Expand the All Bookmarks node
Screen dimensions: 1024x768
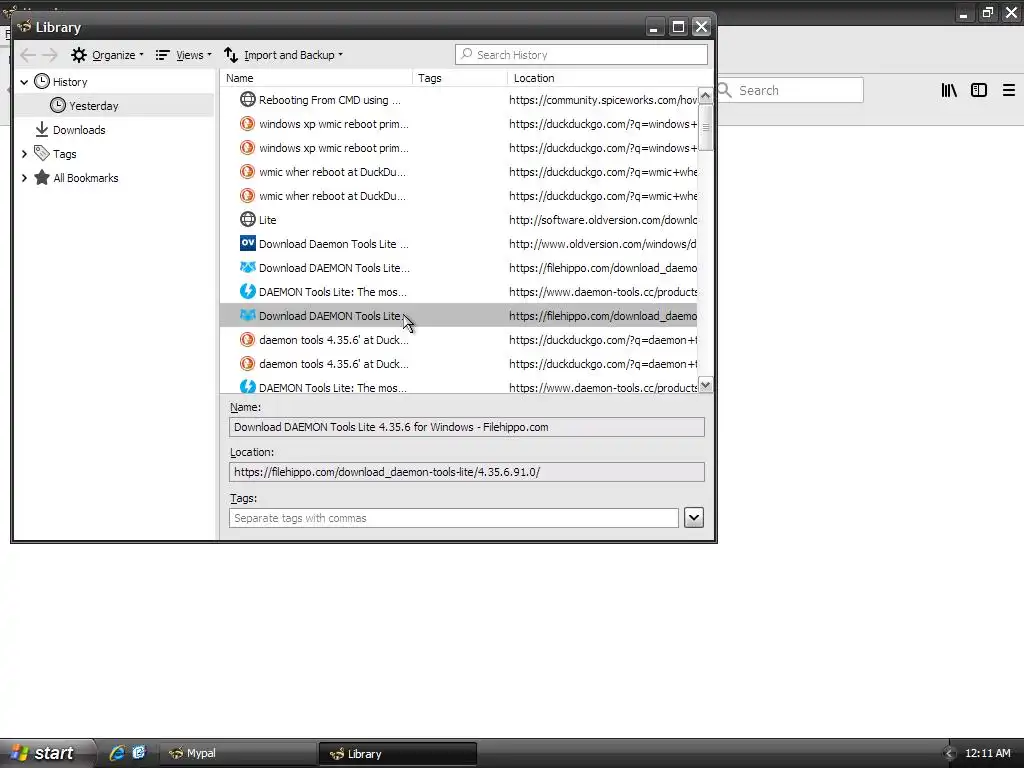point(24,178)
